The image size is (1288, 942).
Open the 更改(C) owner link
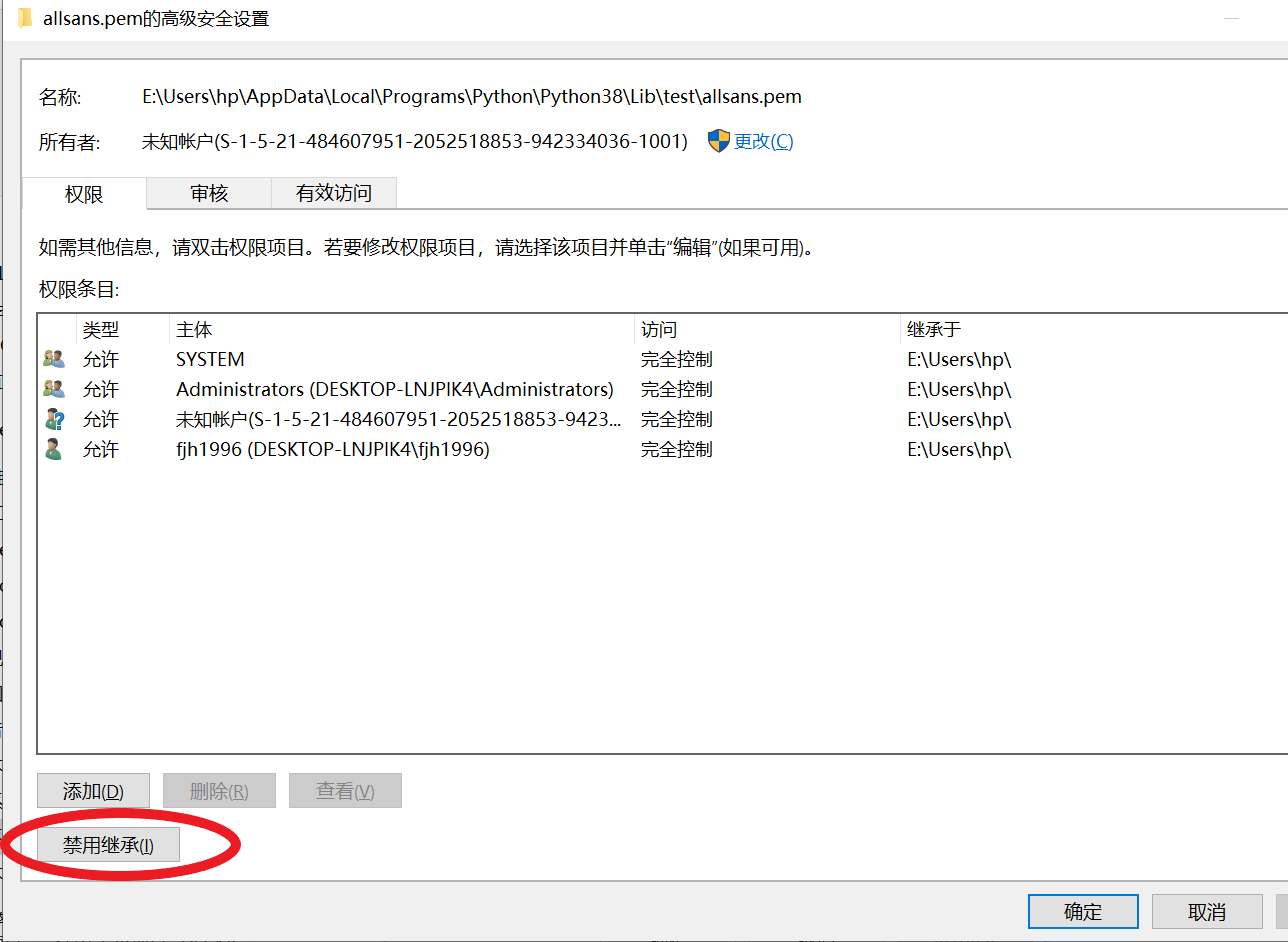(x=764, y=141)
